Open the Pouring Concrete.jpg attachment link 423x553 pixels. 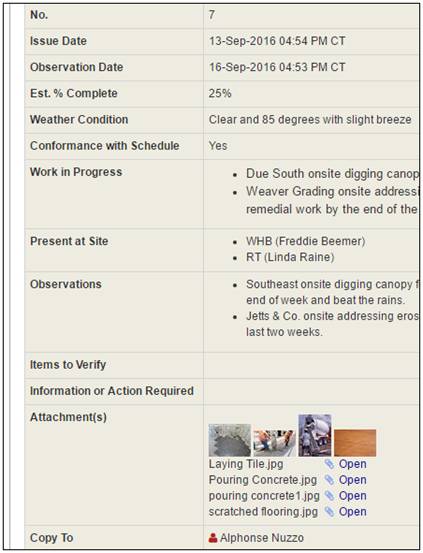click(352, 480)
